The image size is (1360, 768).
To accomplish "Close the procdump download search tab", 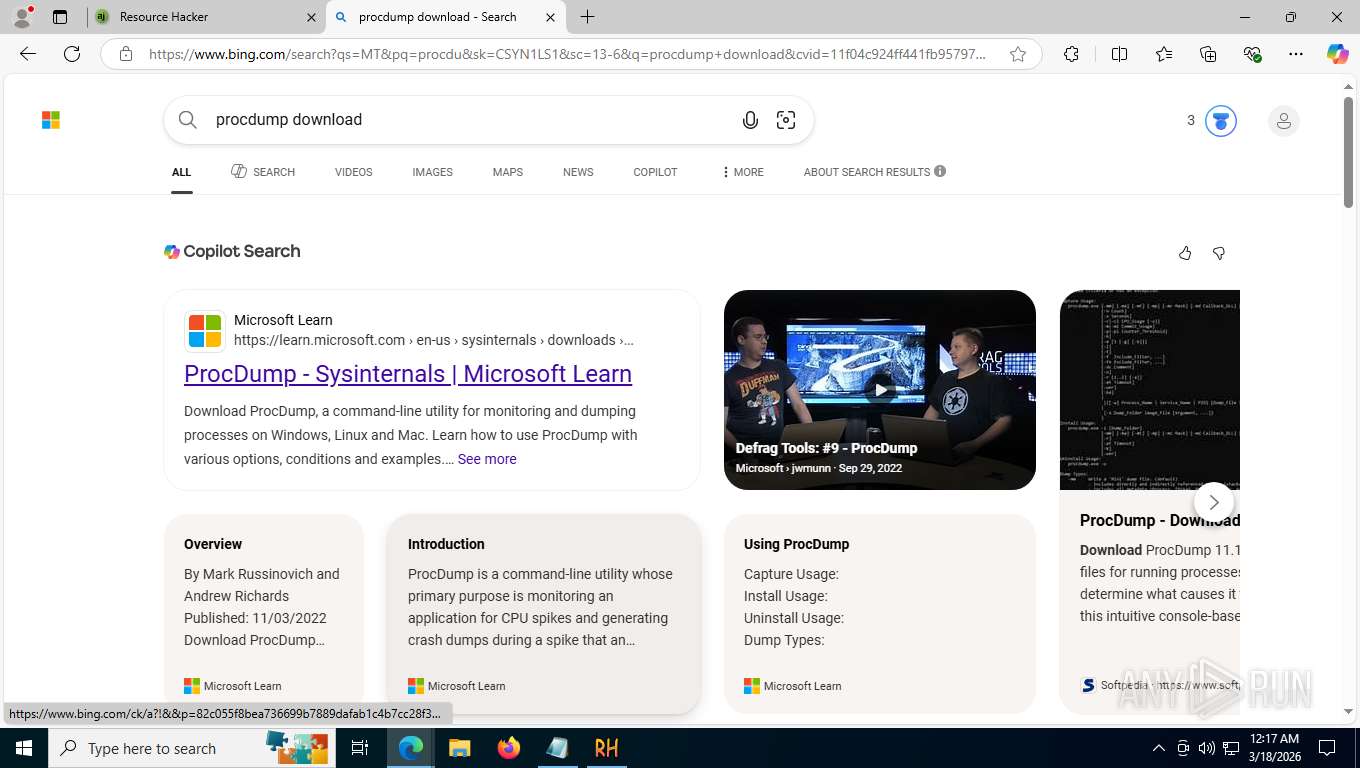I will coord(550,17).
